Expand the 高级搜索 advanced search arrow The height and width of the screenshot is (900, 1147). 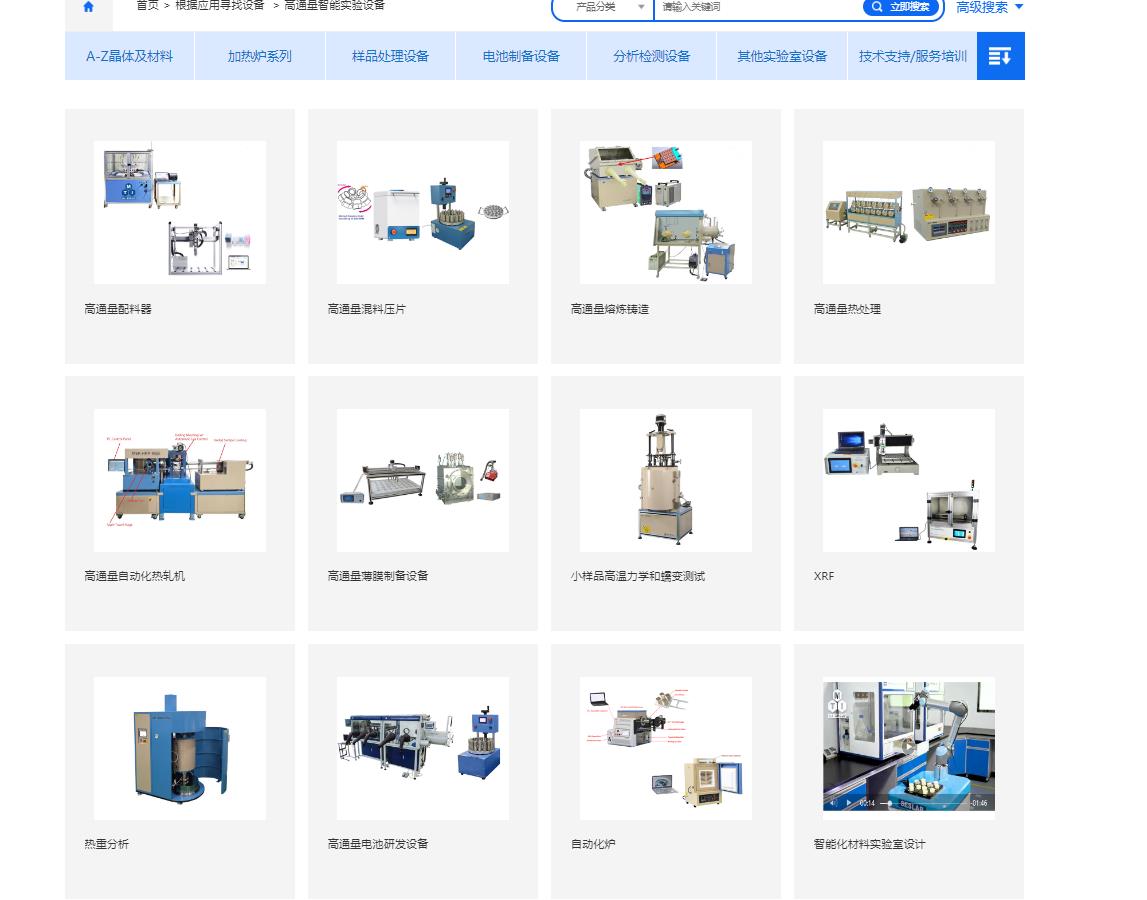point(1018,7)
